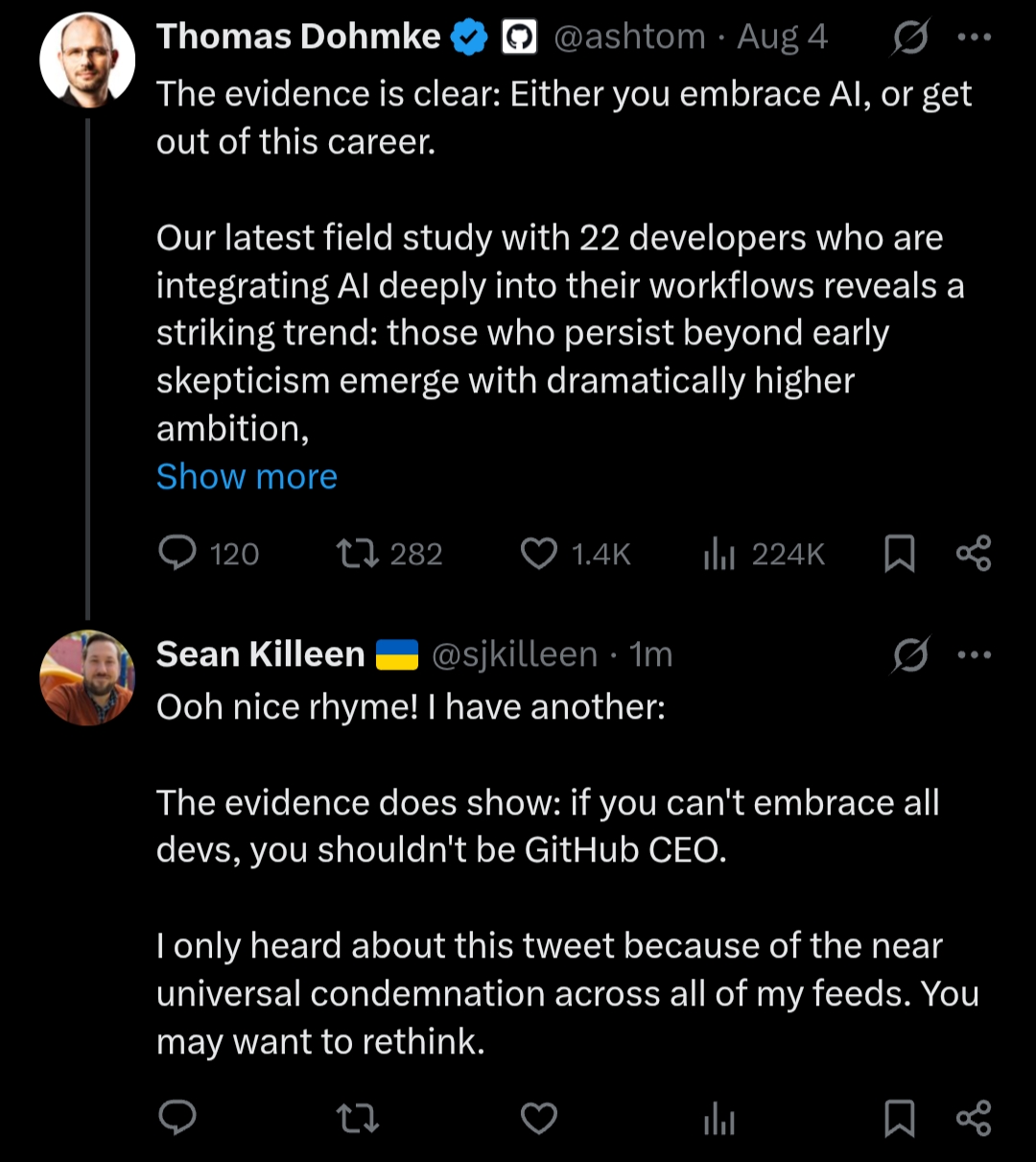Bookmark Thomas Dohmke's tweet
Image resolution: width=1036 pixels, height=1162 pixels.
(x=899, y=554)
